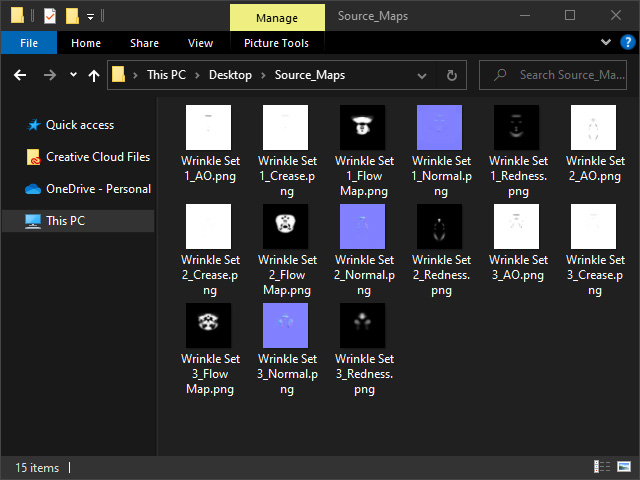The image size is (640, 480).
Task: Click Desktop in the address breadcrumb
Action: tap(230, 75)
